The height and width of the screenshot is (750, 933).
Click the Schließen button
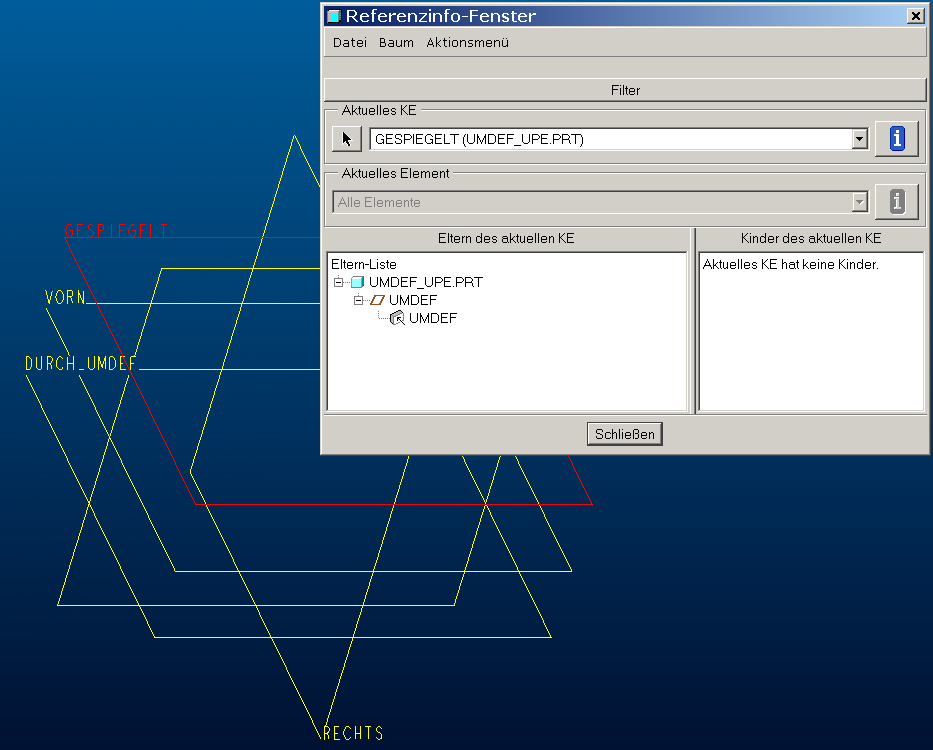point(625,434)
